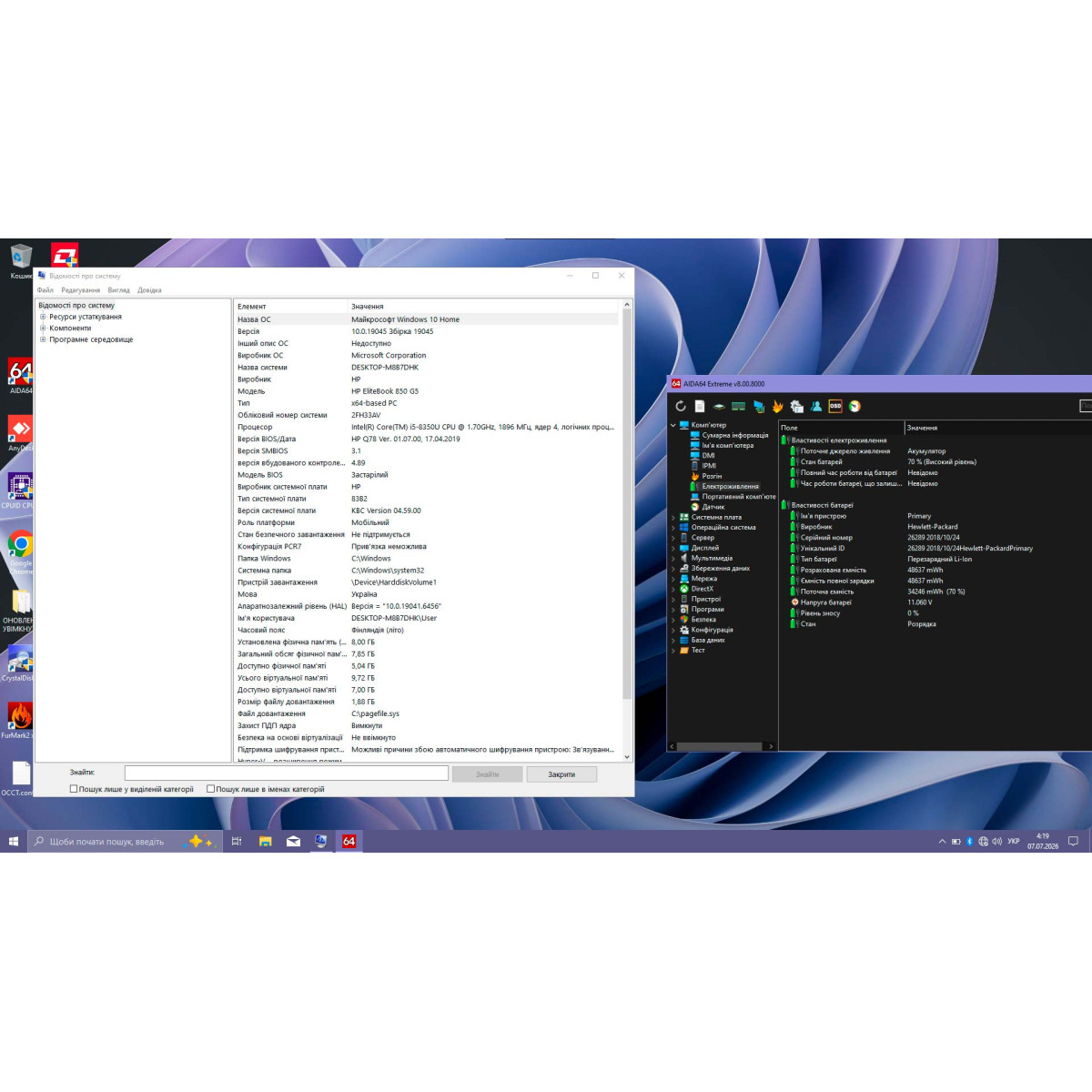Select Датчик item in AIDA64 tree
This screenshot has width=1092, height=1092.
[713, 507]
